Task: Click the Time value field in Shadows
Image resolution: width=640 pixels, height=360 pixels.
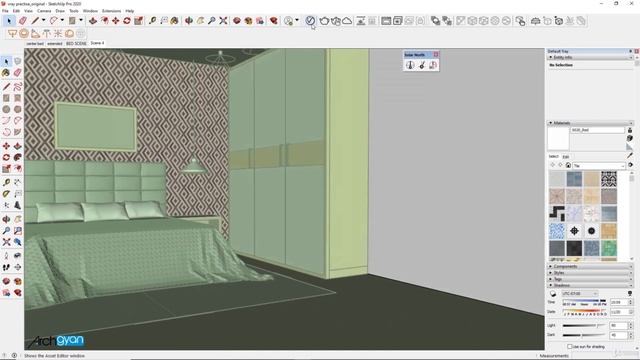Action: [619, 302]
